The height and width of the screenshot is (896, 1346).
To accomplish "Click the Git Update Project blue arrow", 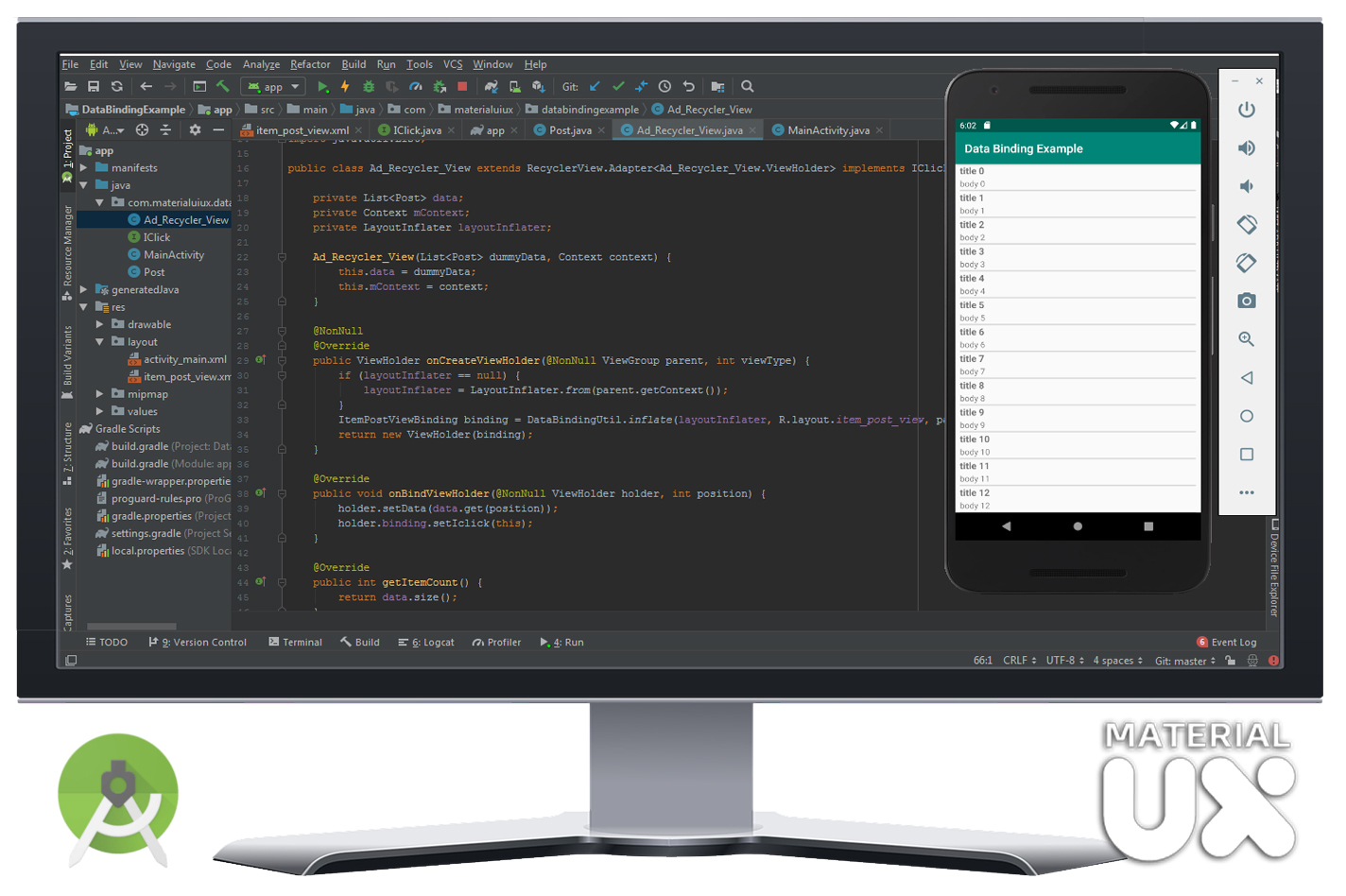I will click(x=595, y=87).
